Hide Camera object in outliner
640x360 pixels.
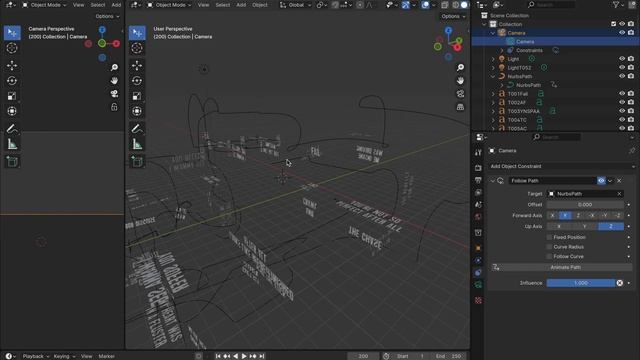[622, 33]
